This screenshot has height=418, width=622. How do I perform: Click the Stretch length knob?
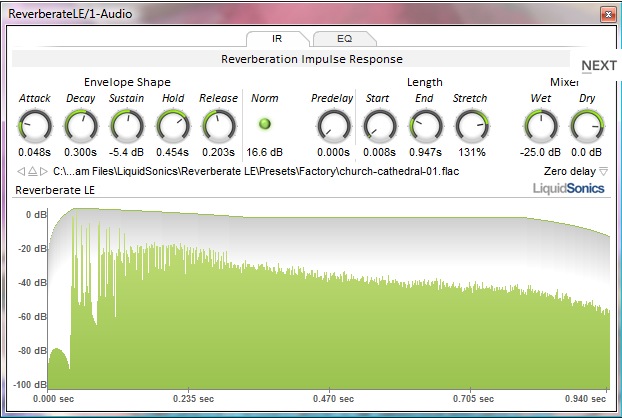(470, 125)
